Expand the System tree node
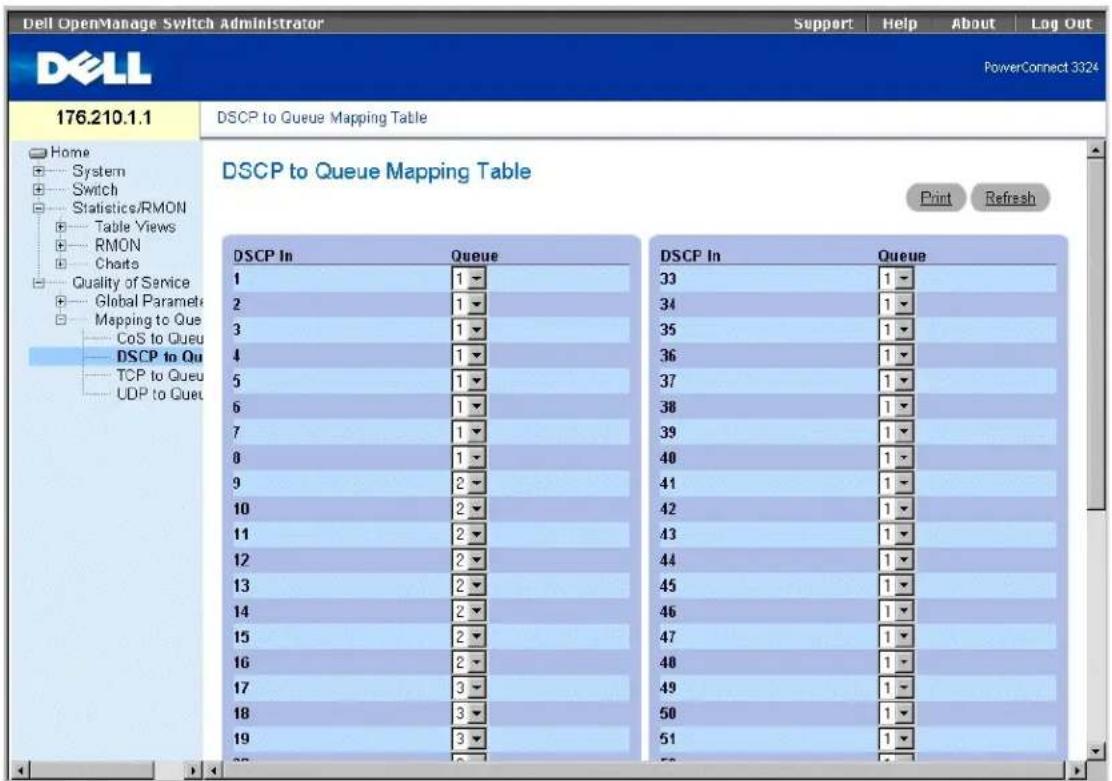 tap(39, 172)
